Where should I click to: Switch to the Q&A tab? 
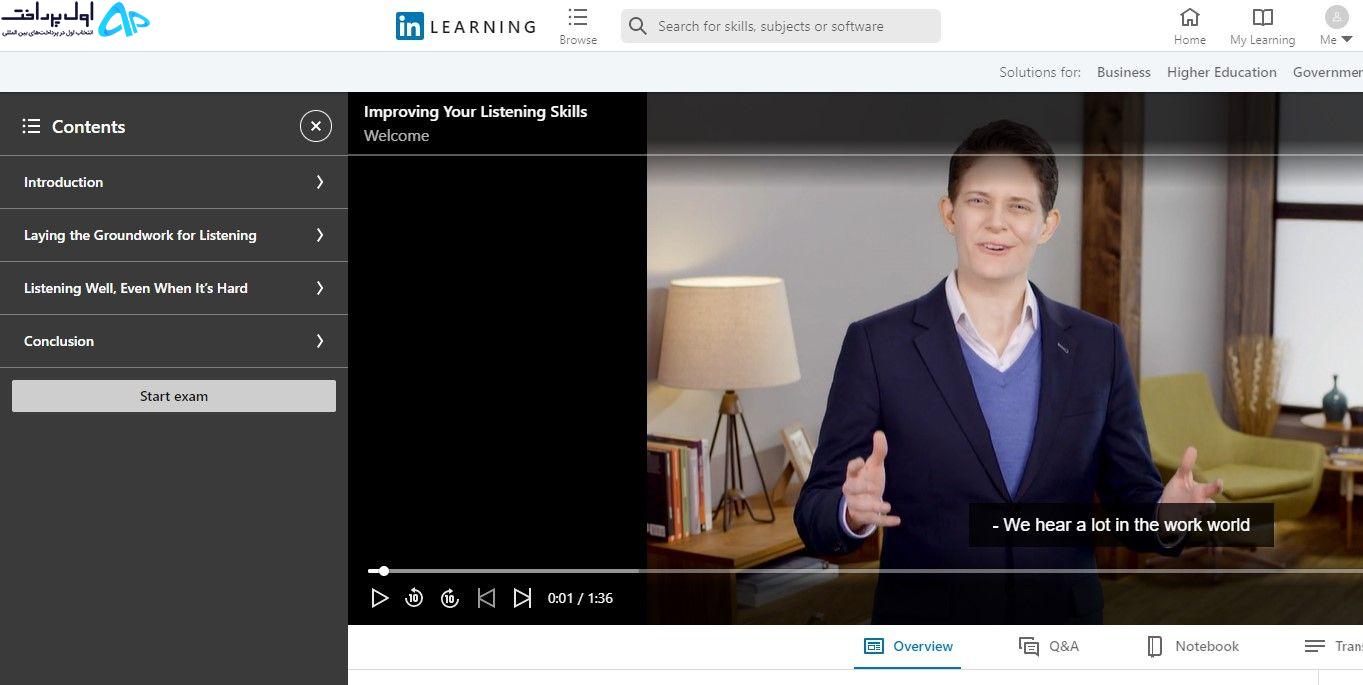click(x=1049, y=646)
